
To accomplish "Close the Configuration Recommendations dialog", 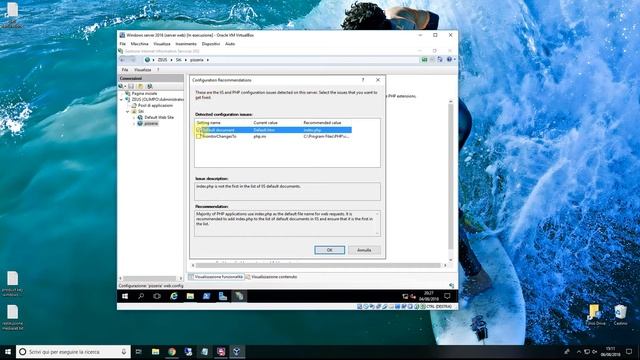I will 378,80.
